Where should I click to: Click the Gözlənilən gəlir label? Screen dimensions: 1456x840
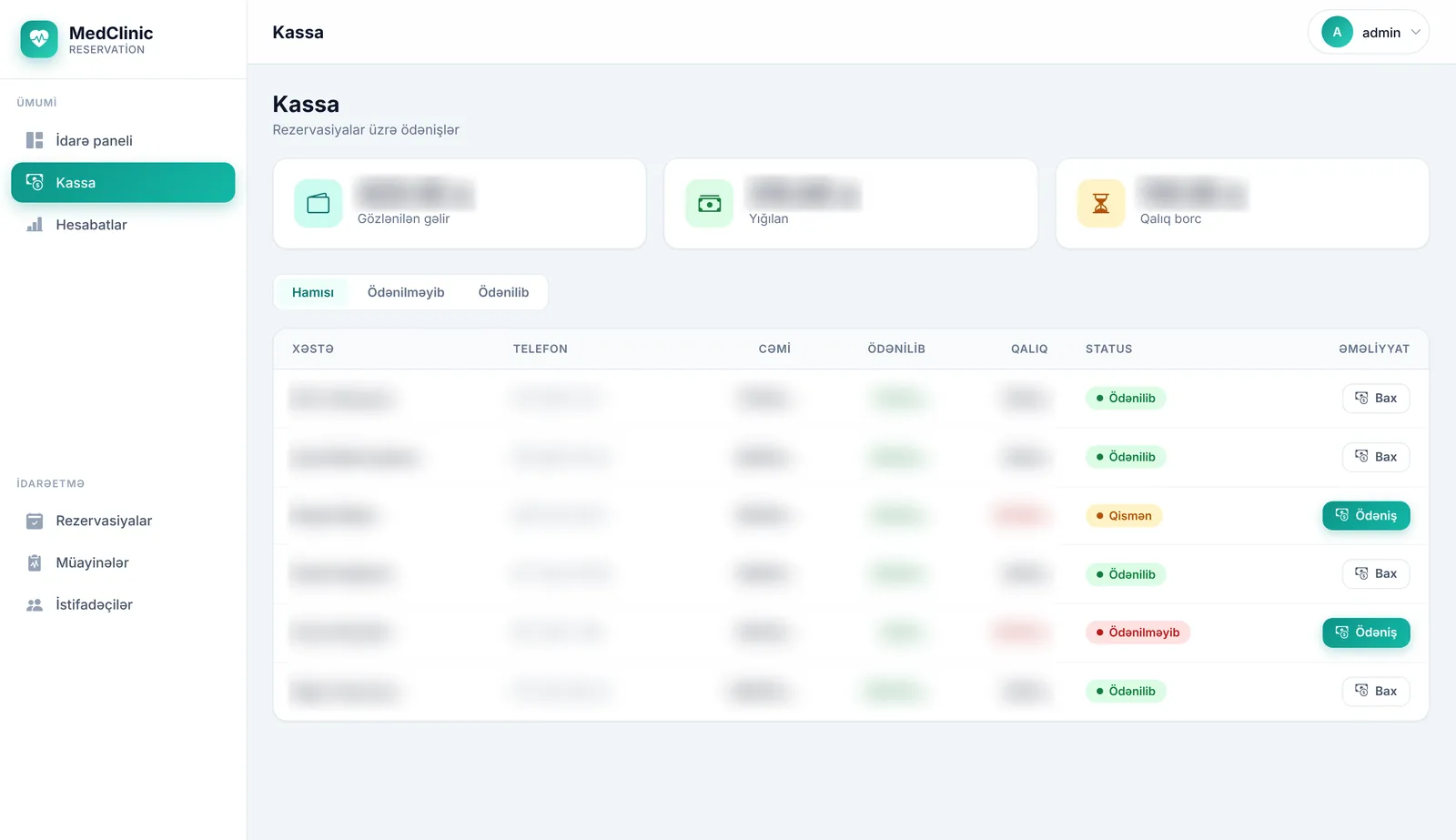(x=403, y=218)
